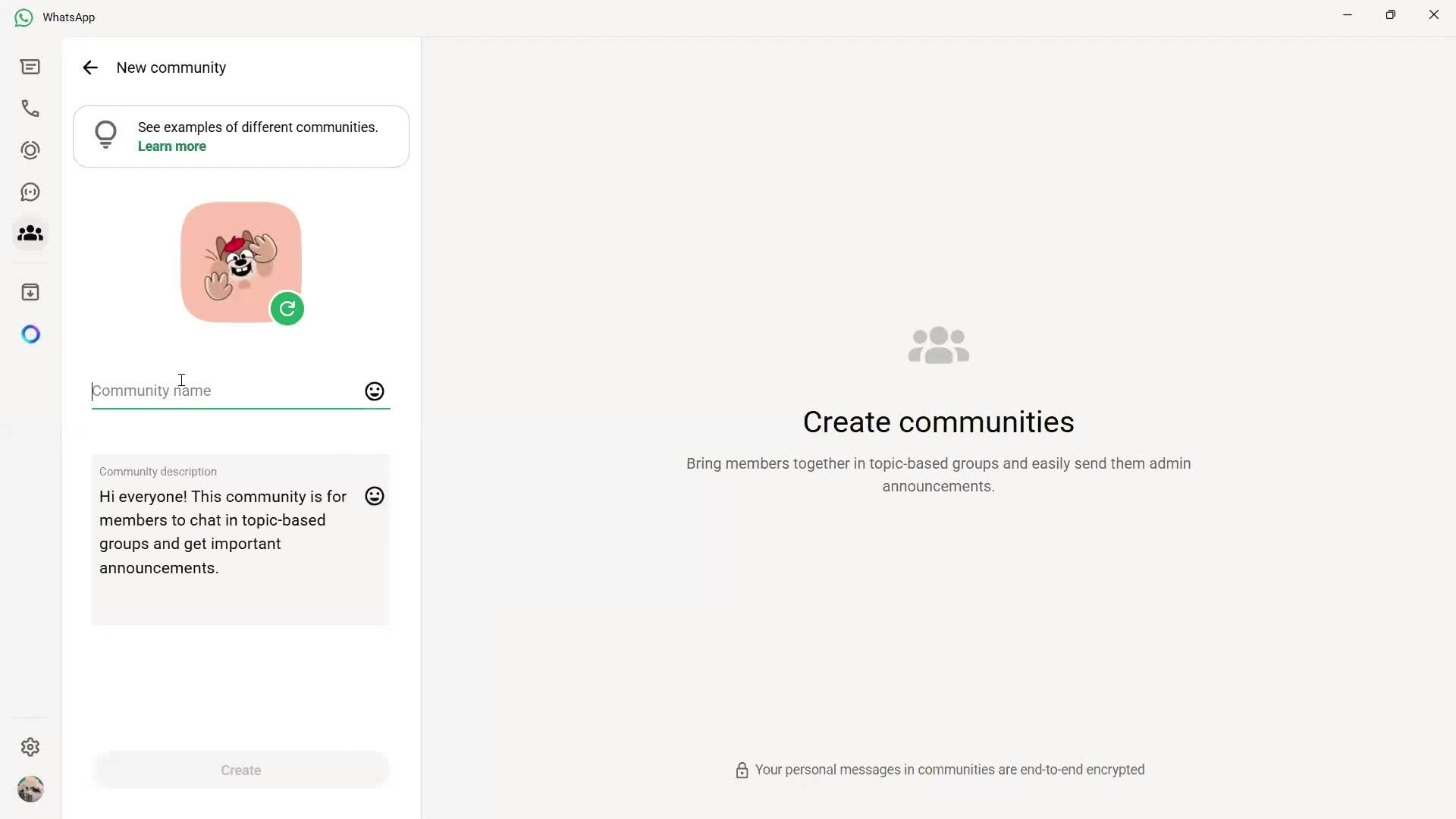Click the lightbulb examples icon

(x=105, y=135)
